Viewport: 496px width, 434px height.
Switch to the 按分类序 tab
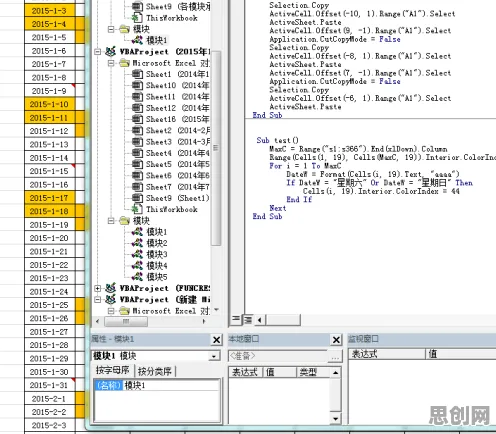pos(155,371)
